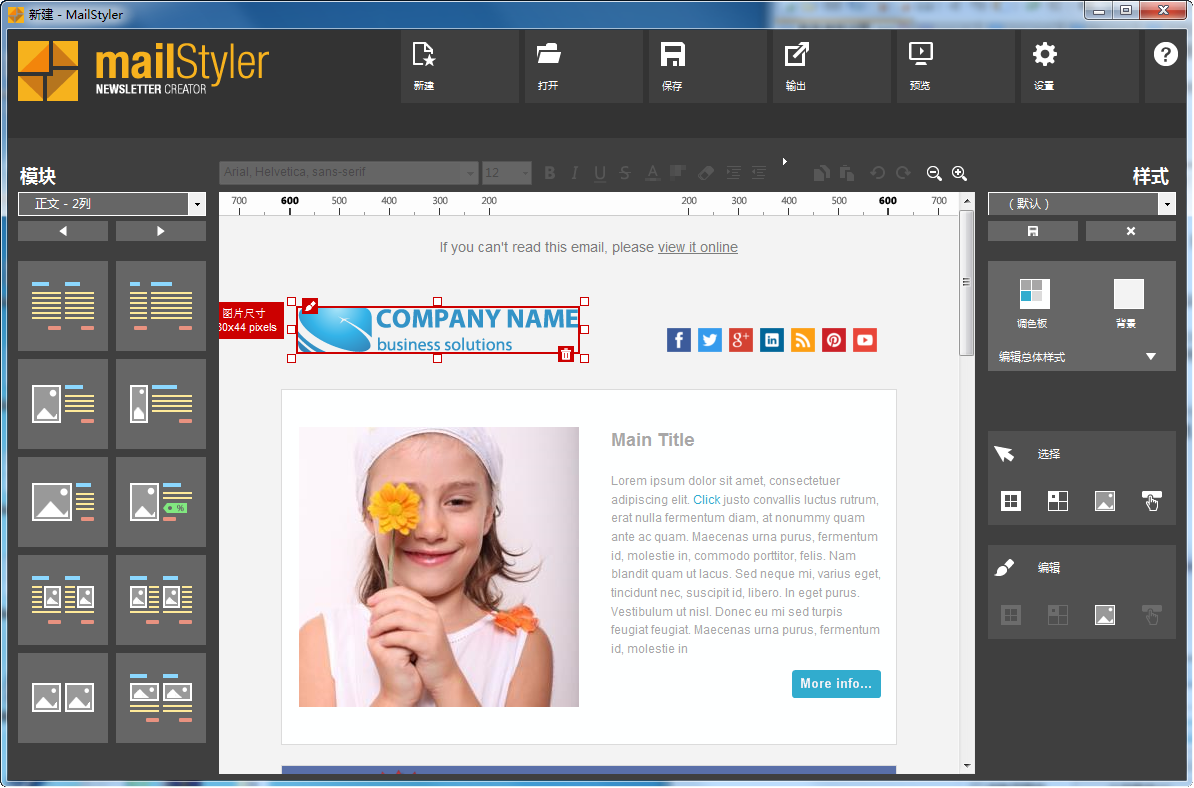Viewport: 1194px width, 788px height.
Task: Delete the selected company logo image
Action: click(x=566, y=354)
